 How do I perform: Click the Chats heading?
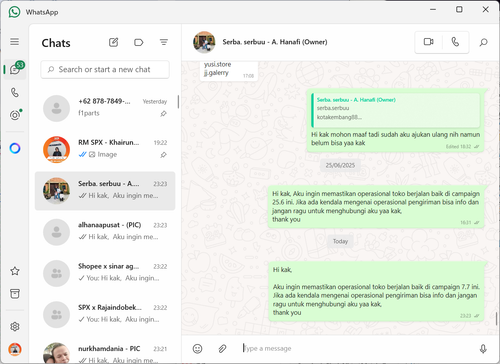click(x=56, y=43)
